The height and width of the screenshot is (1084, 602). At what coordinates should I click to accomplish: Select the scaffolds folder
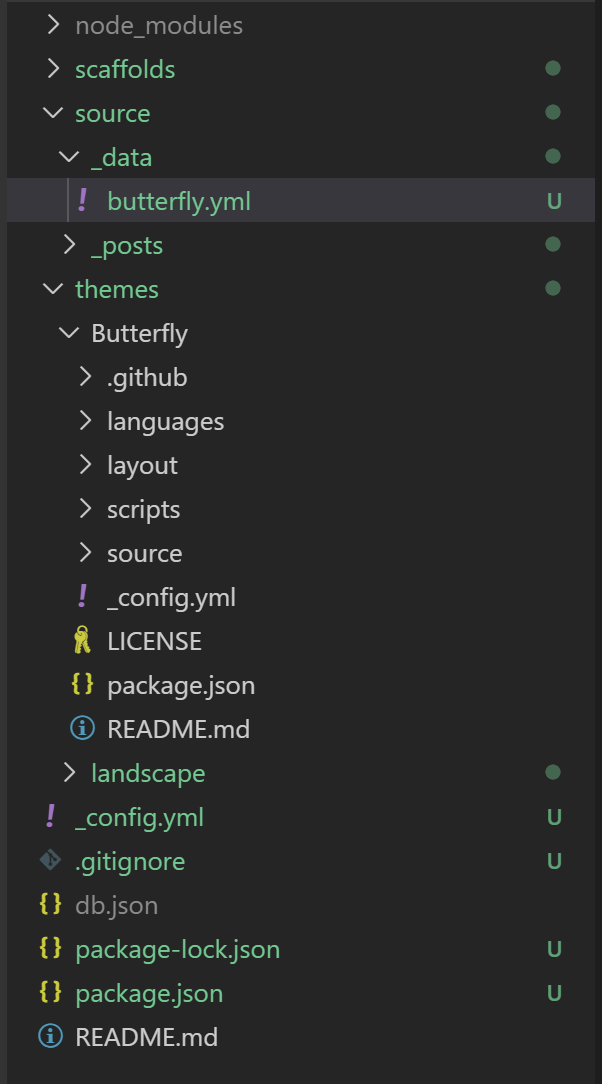pyautogui.click(x=125, y=69)
